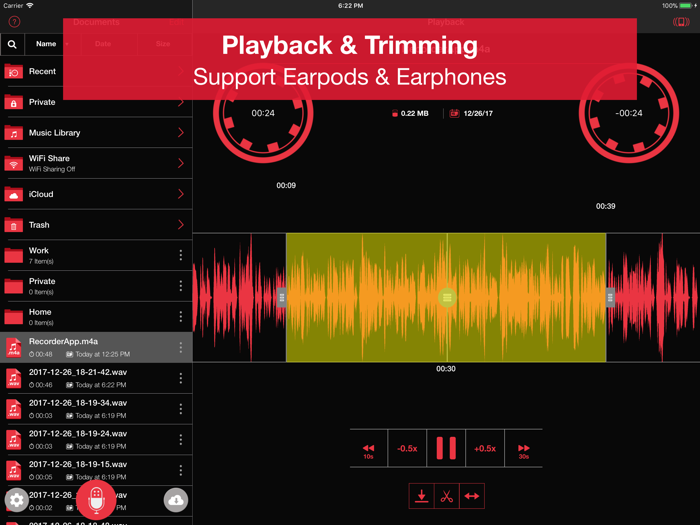Open the Home folder icon
Screen dimensions: 700x525
pyautogui.click(x=13, y=317)
